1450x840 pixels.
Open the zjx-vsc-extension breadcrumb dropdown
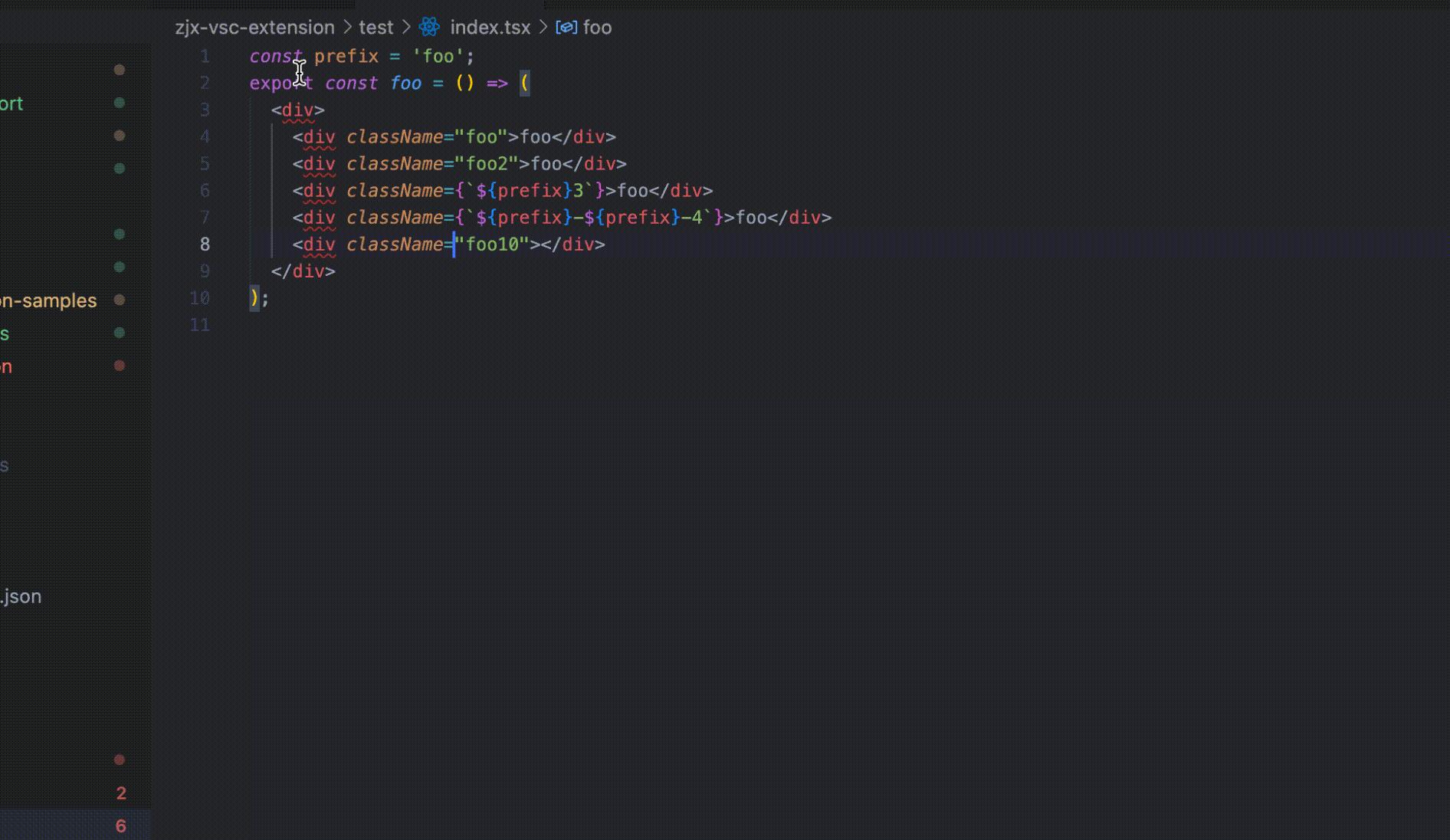pyautogui.click(x=254, y=28)
